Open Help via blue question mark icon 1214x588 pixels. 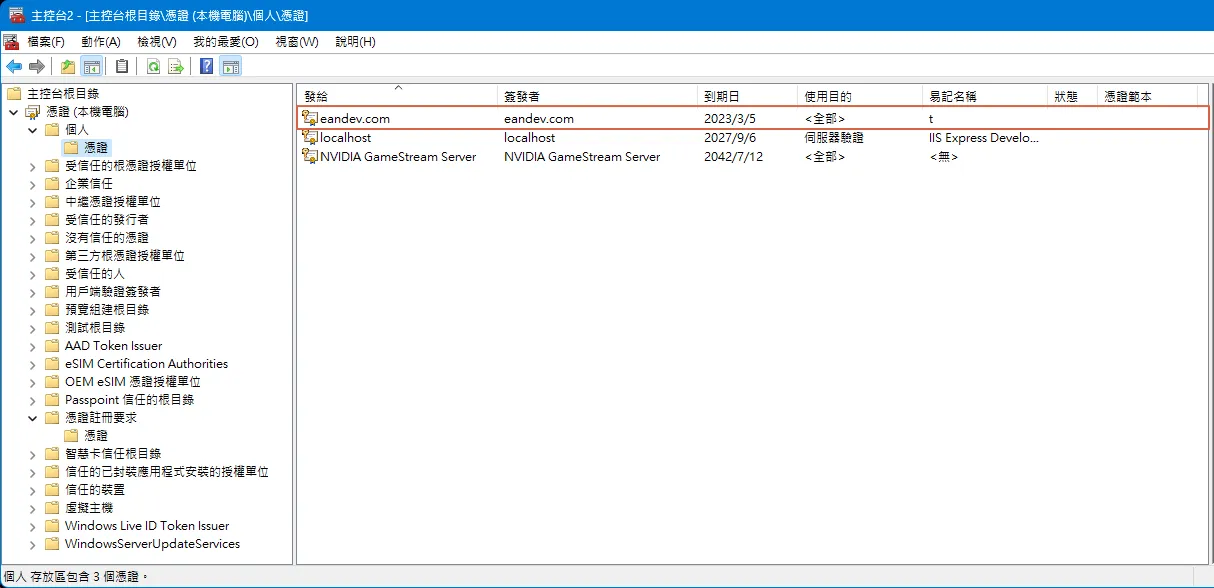206,67
